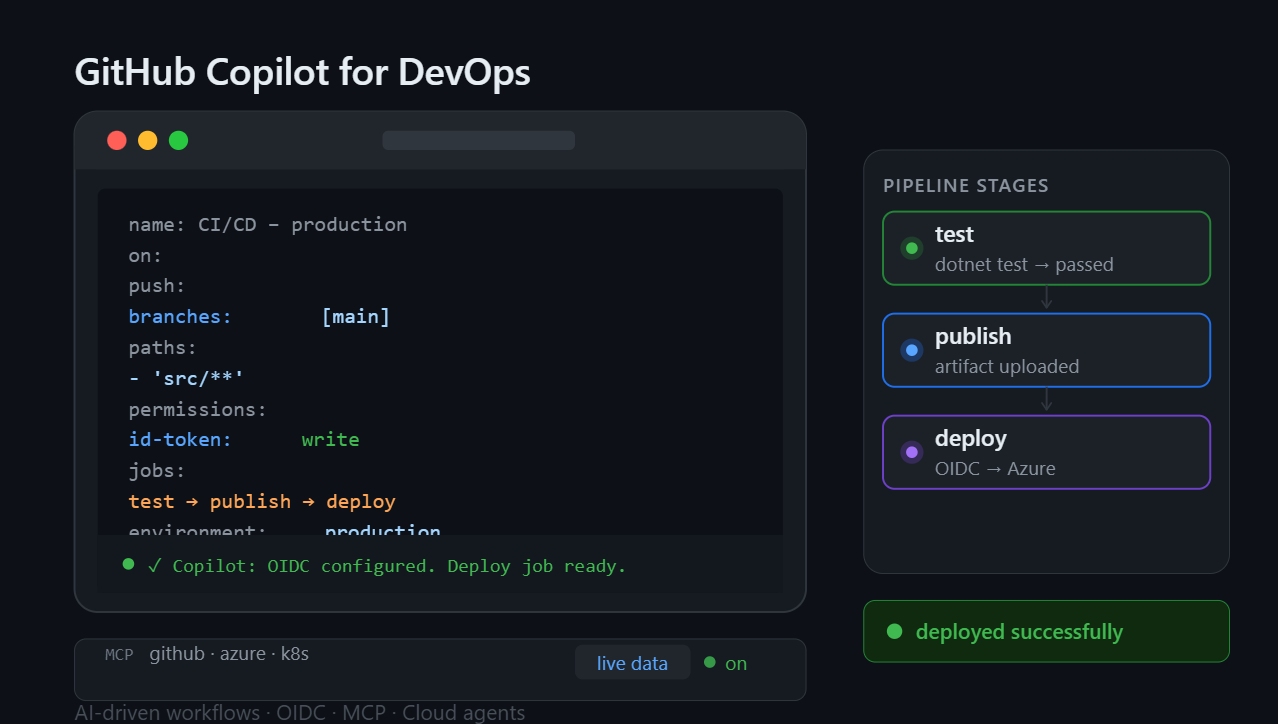The height and width of the screenshot is (724, 1278).
Task: Click the 'on:' code line
Action: (145, 255)
